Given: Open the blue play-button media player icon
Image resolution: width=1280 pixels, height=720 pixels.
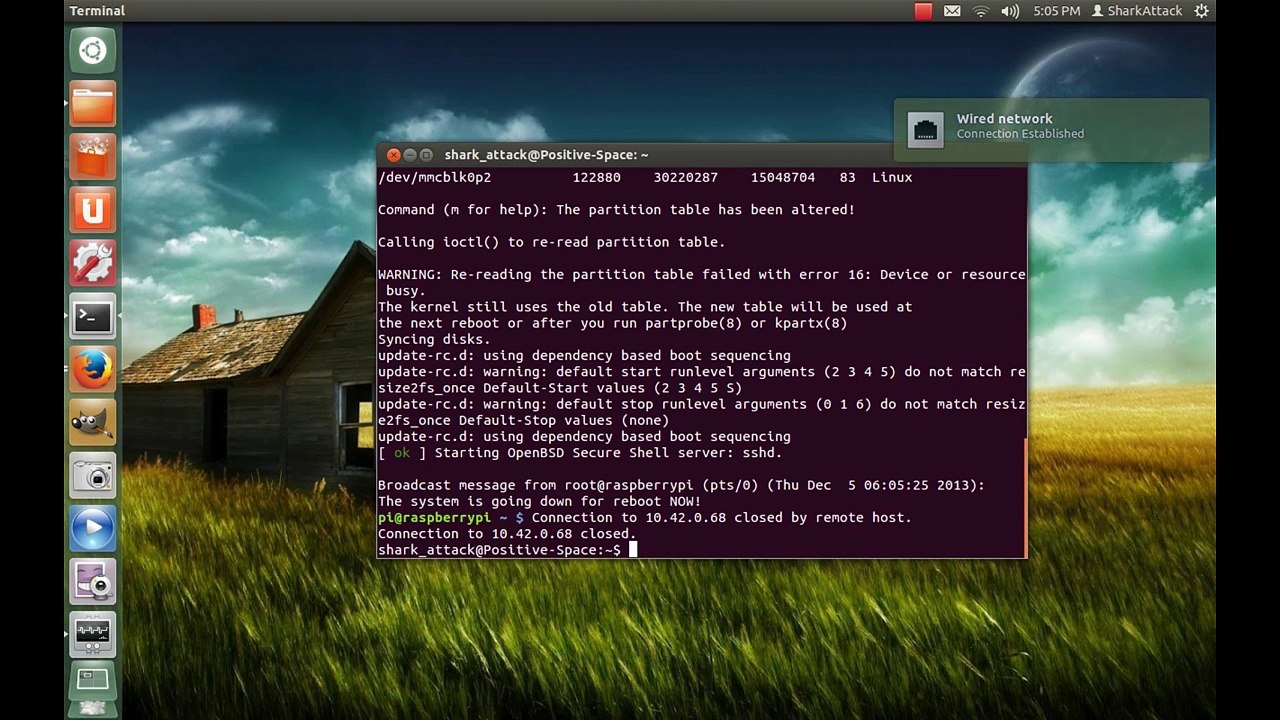Looking at the screenshot, I should click(93, 529).
